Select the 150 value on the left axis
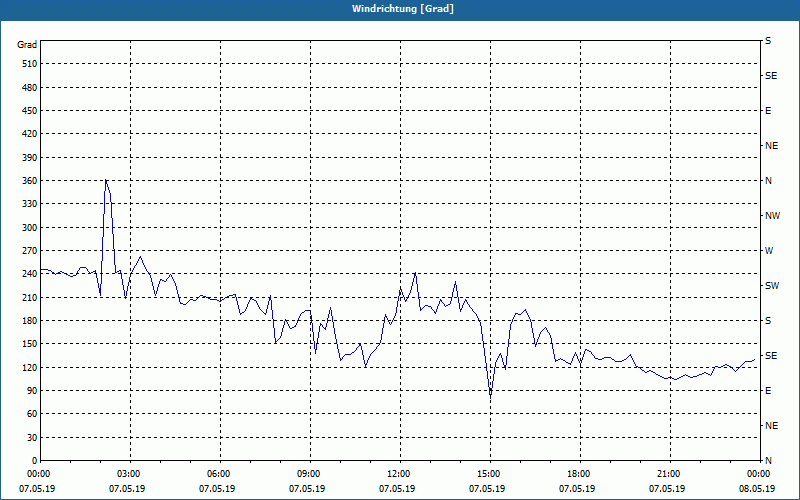This screenshot has width=800, height=500. [x=30, y=344]
